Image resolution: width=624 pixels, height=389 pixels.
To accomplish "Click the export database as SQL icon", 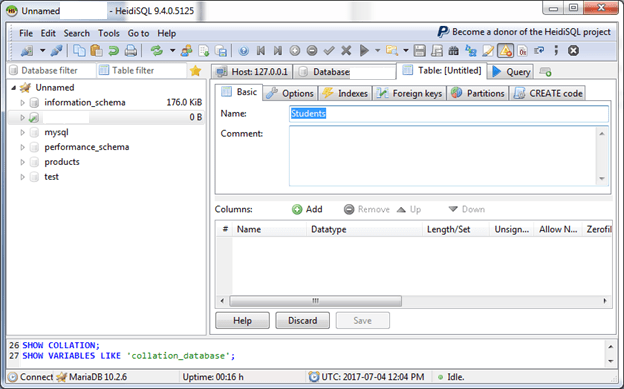I will point(221,51).
